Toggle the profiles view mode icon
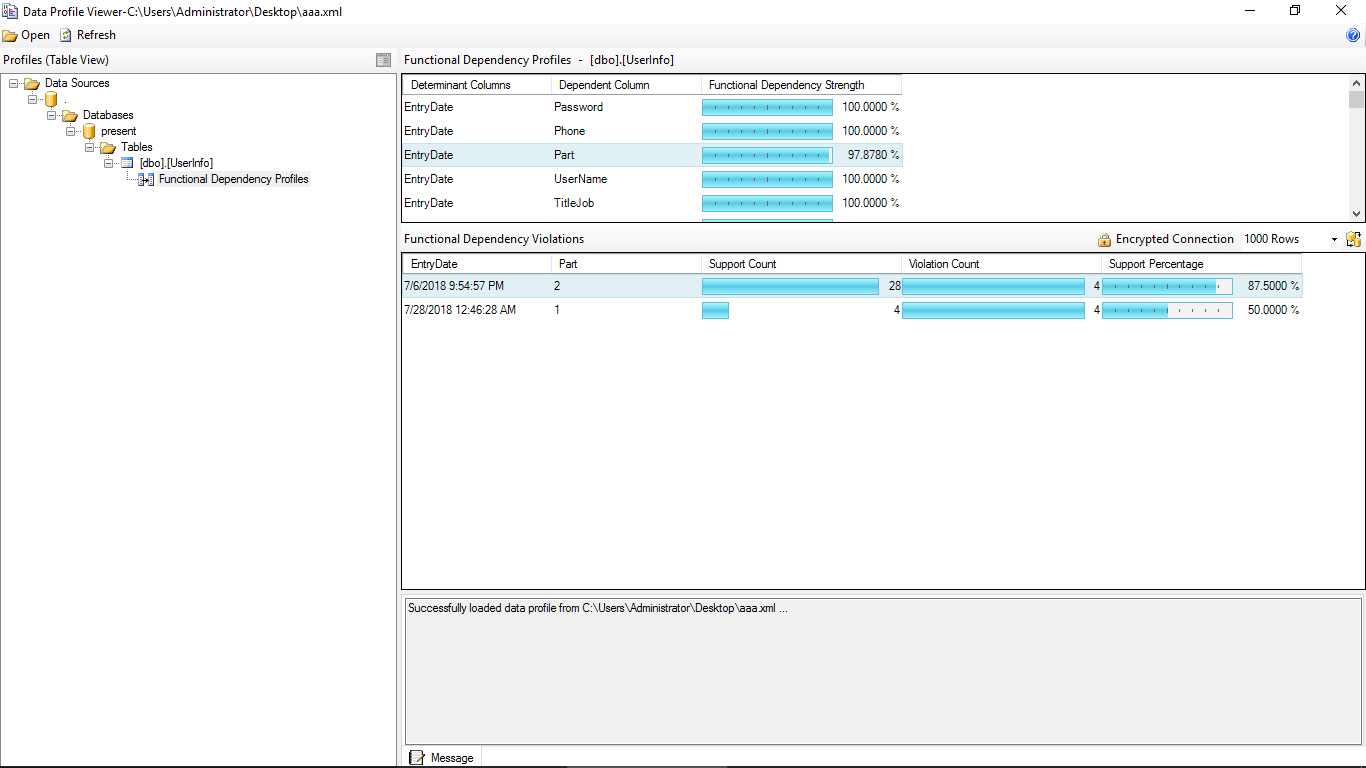The height and width of the screenshot is (768, 1366). 383,60
